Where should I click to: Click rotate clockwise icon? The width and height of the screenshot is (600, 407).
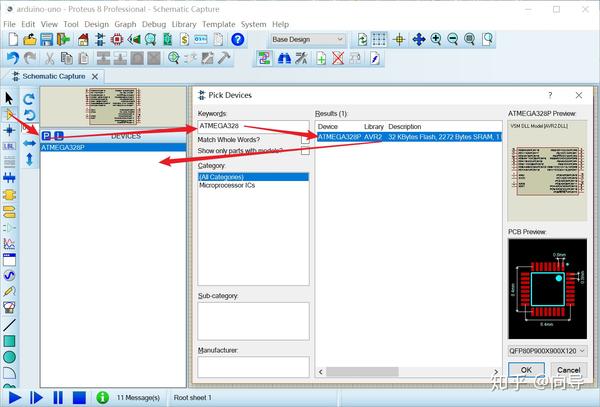29,99
